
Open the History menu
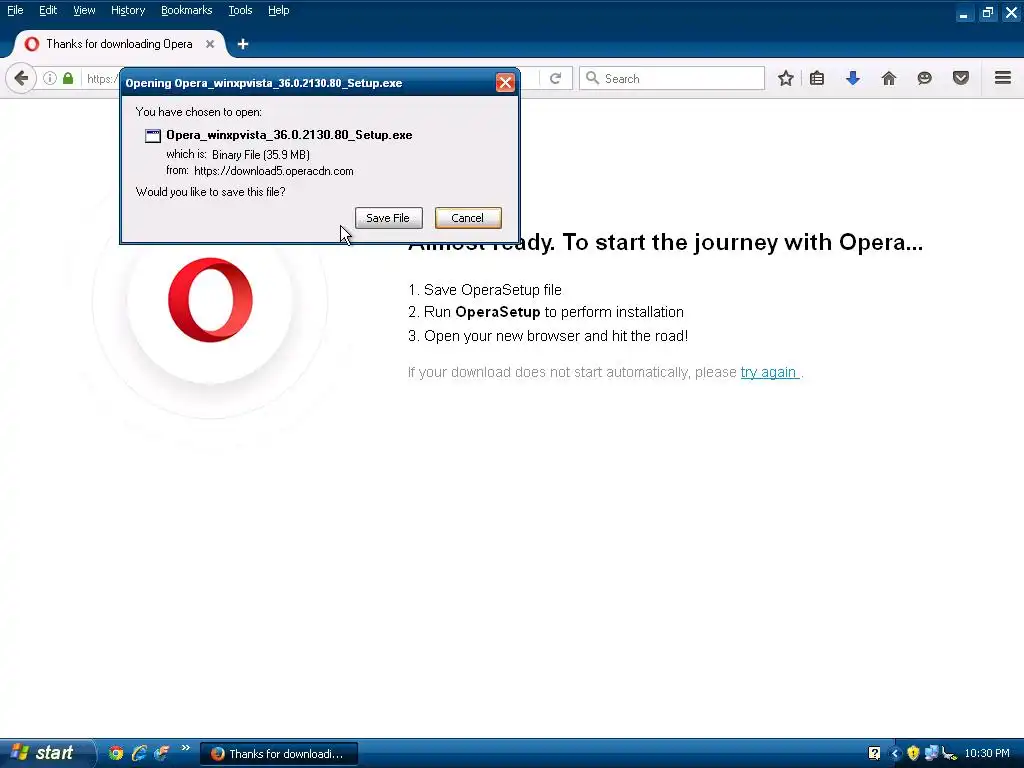pos(128,10)
